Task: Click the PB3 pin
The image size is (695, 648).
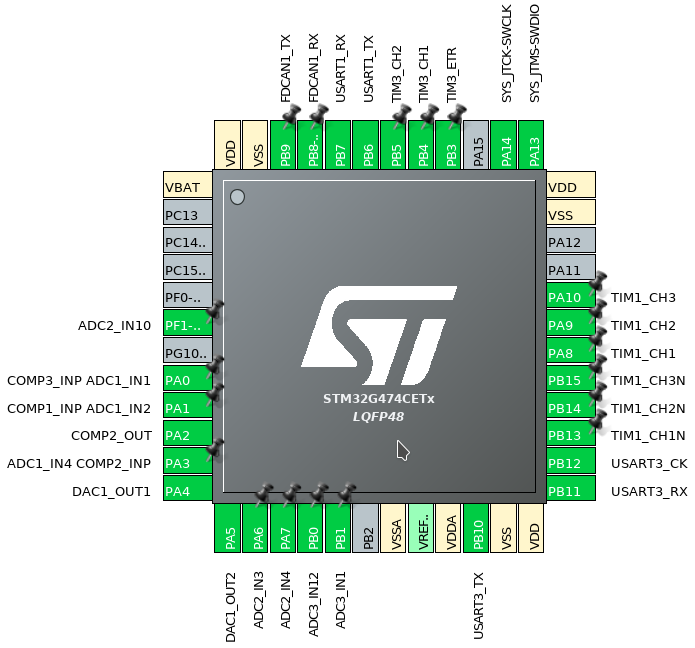Action: click(x=449, y=145)
